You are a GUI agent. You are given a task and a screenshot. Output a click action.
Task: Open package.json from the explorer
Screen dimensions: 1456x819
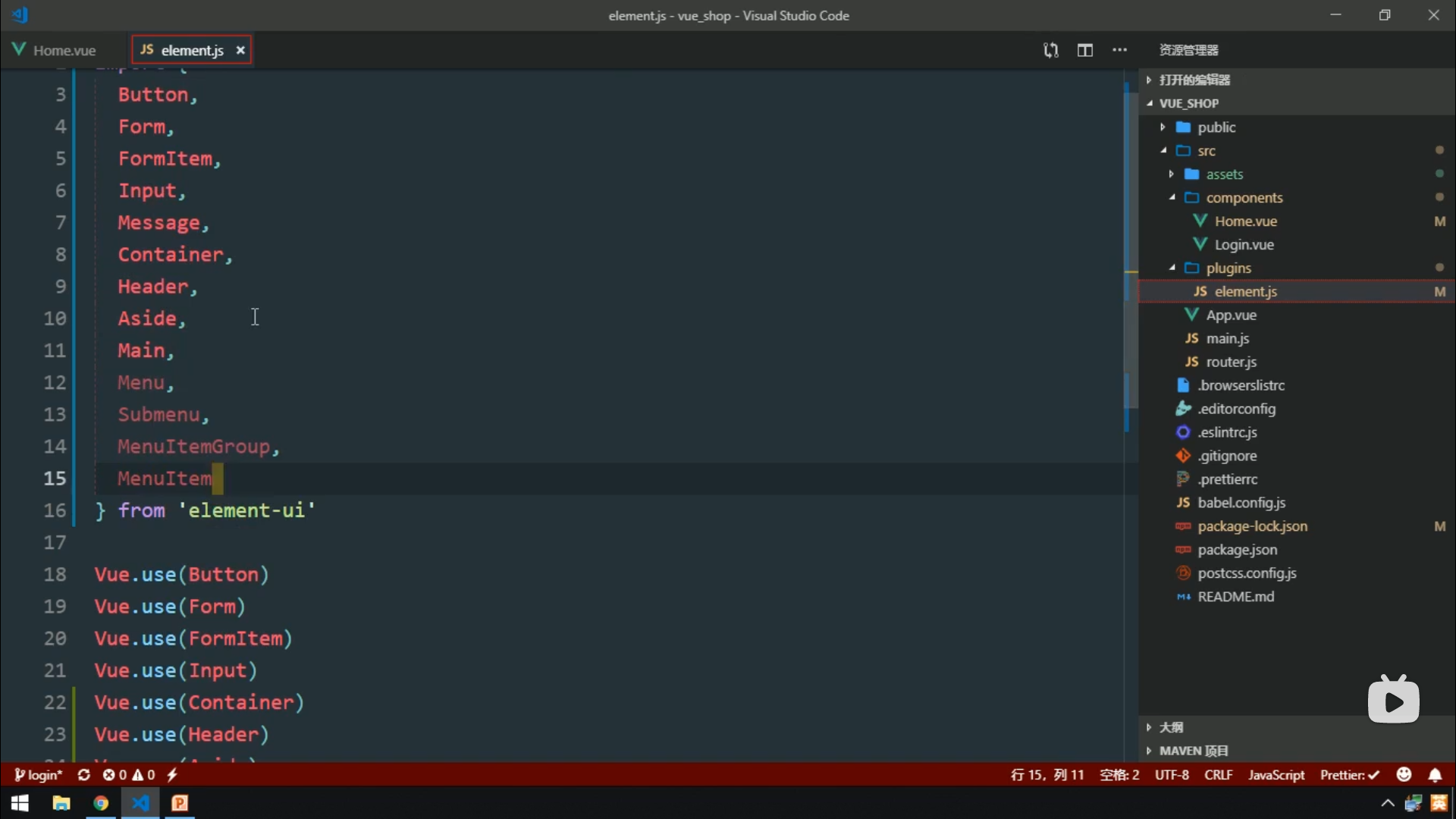[x=1297, y=551]
